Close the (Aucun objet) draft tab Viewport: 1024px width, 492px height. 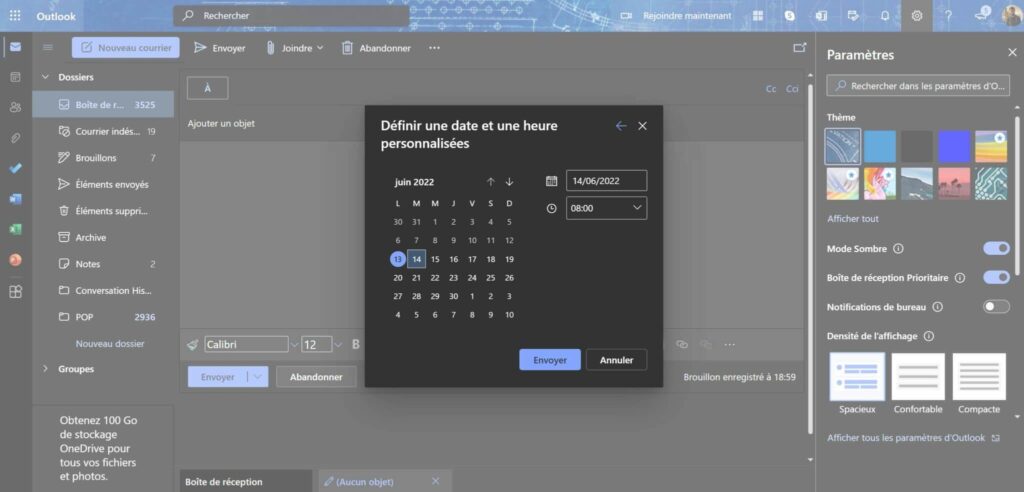tap(436, 482)
